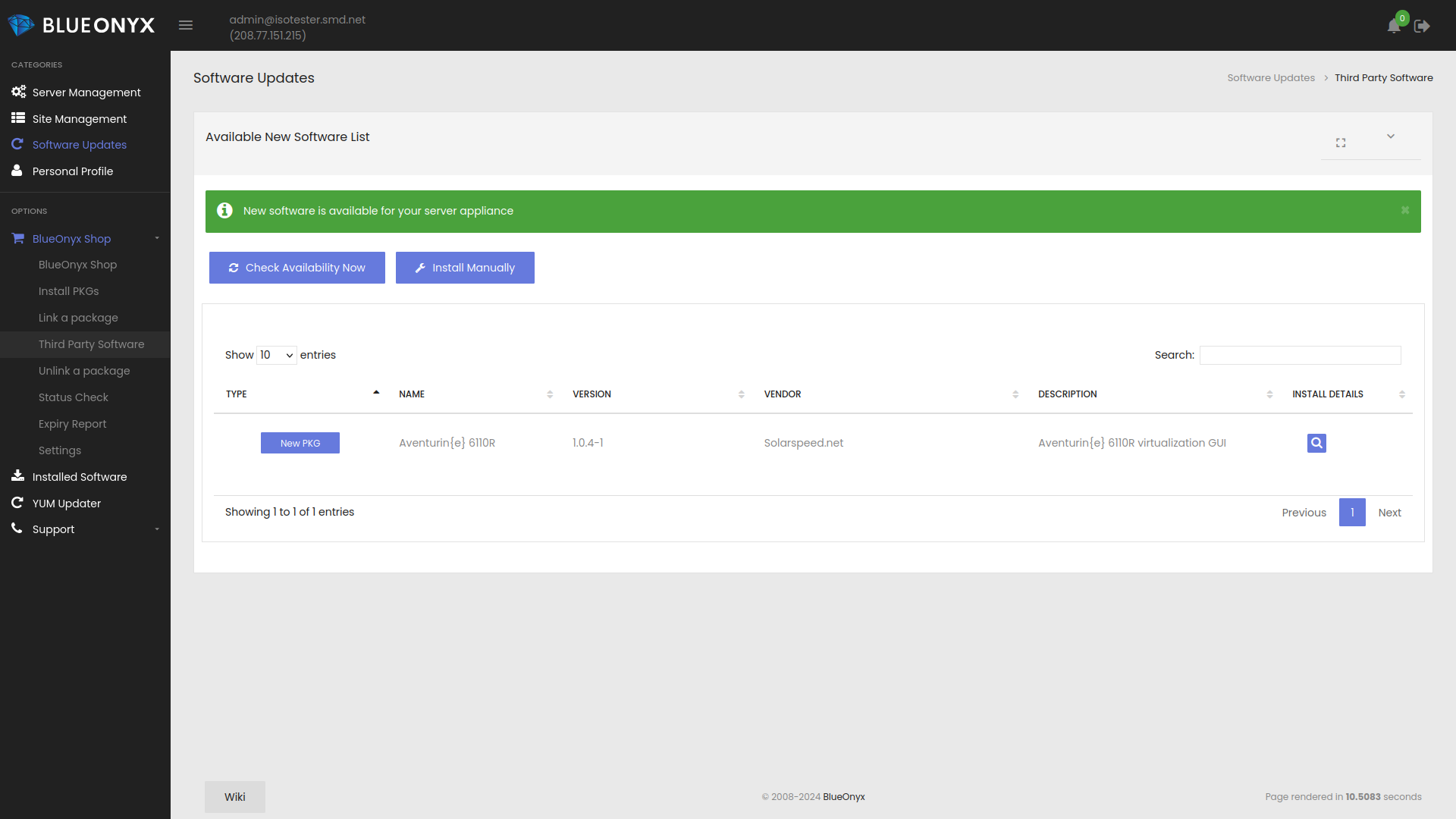Click the Software Updates refresh icon

(17, 144)
